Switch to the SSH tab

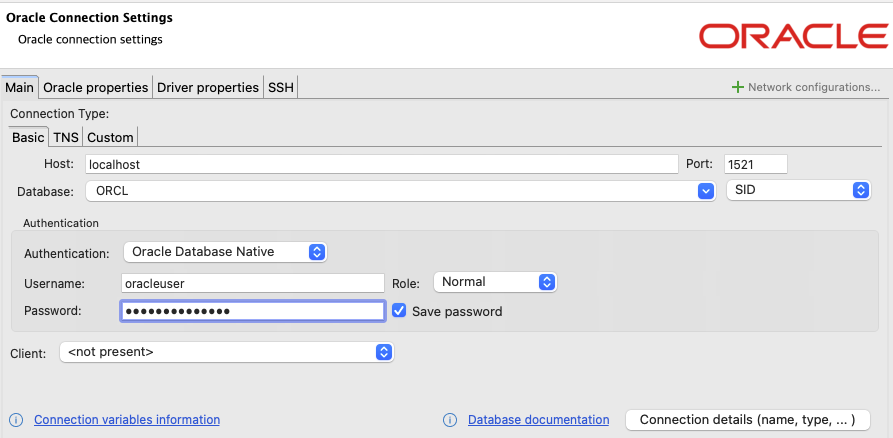click(x=281, y=88)
